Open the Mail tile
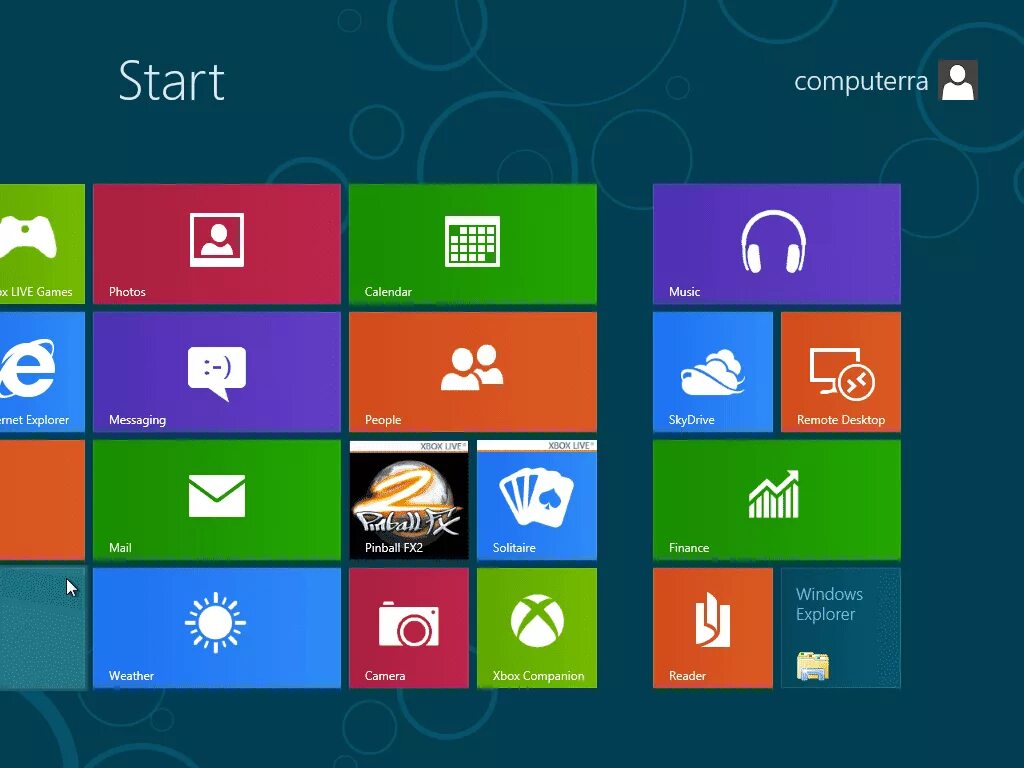This screenshot has height=768, width=1024. click(x=217, y=500)
